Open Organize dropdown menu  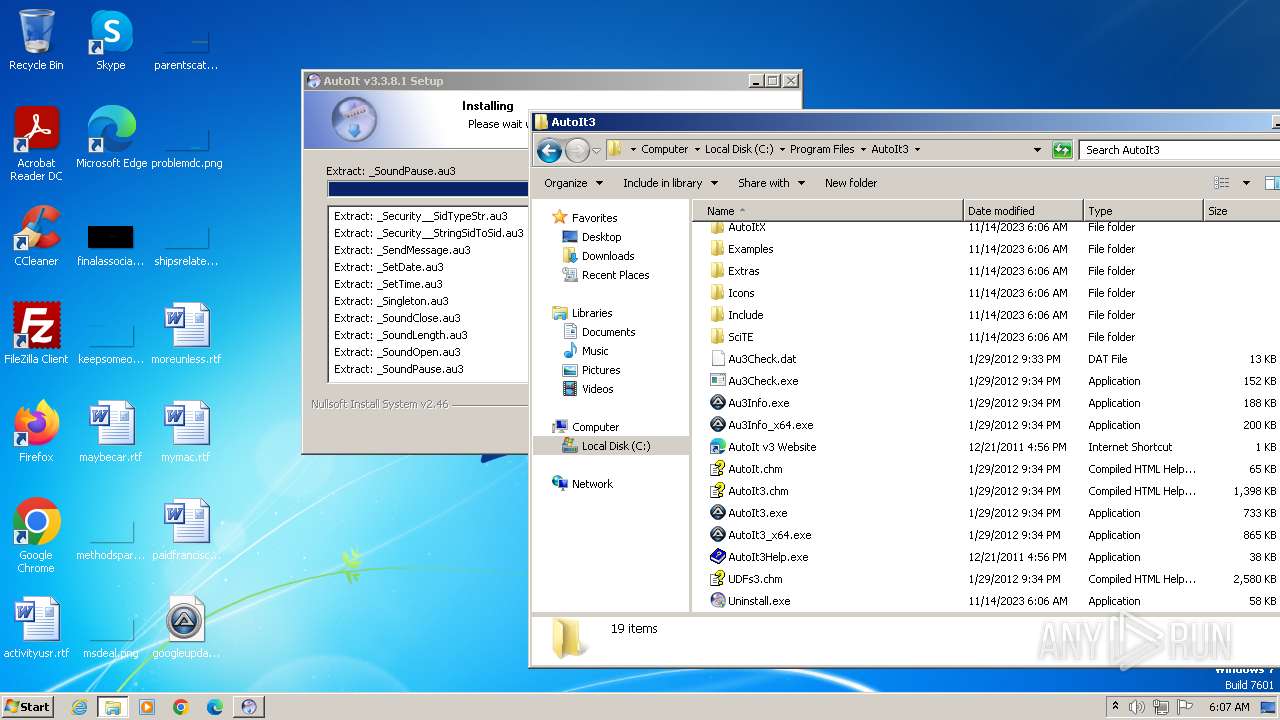(573, 183)
